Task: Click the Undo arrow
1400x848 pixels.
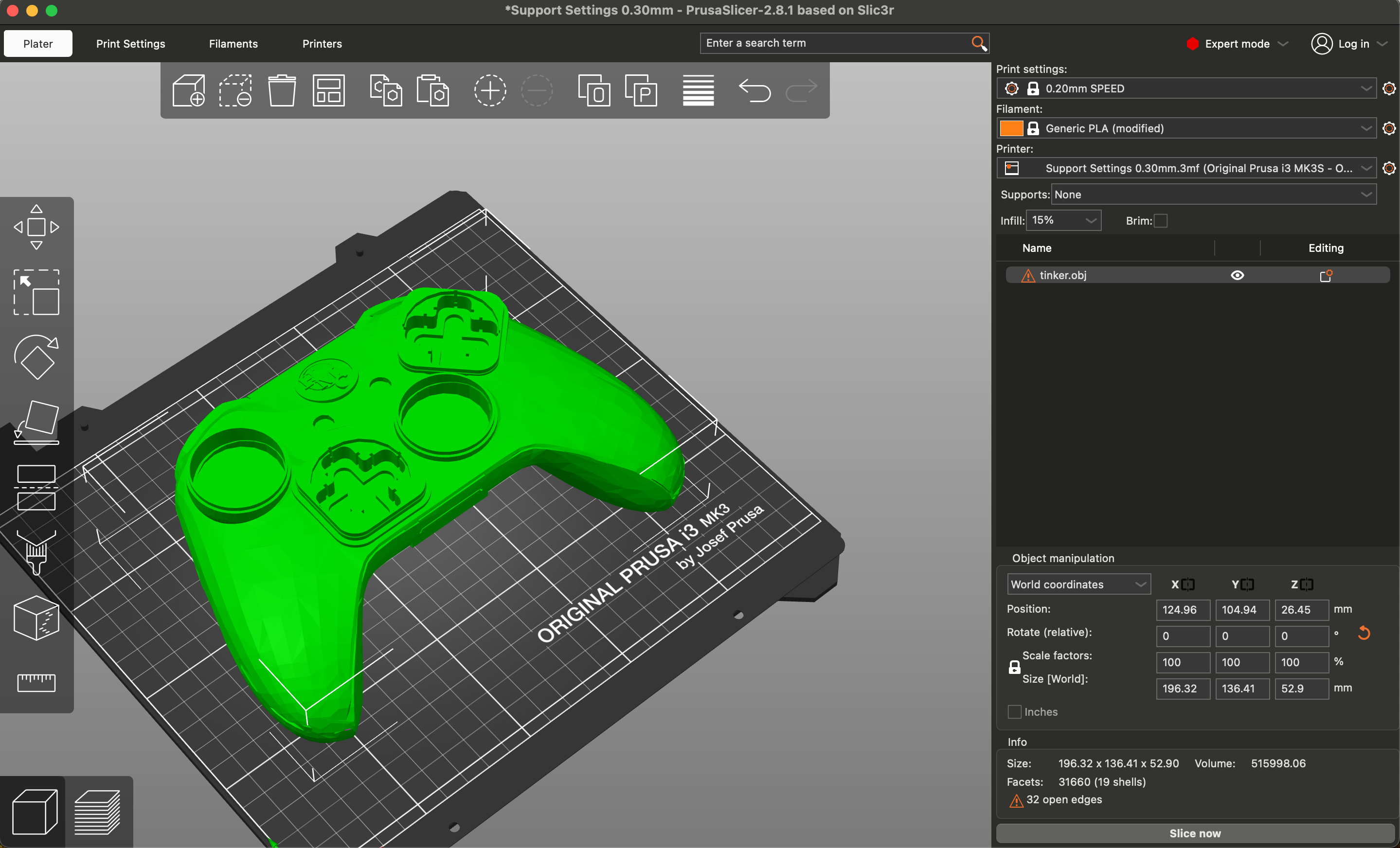Action: 754,90
